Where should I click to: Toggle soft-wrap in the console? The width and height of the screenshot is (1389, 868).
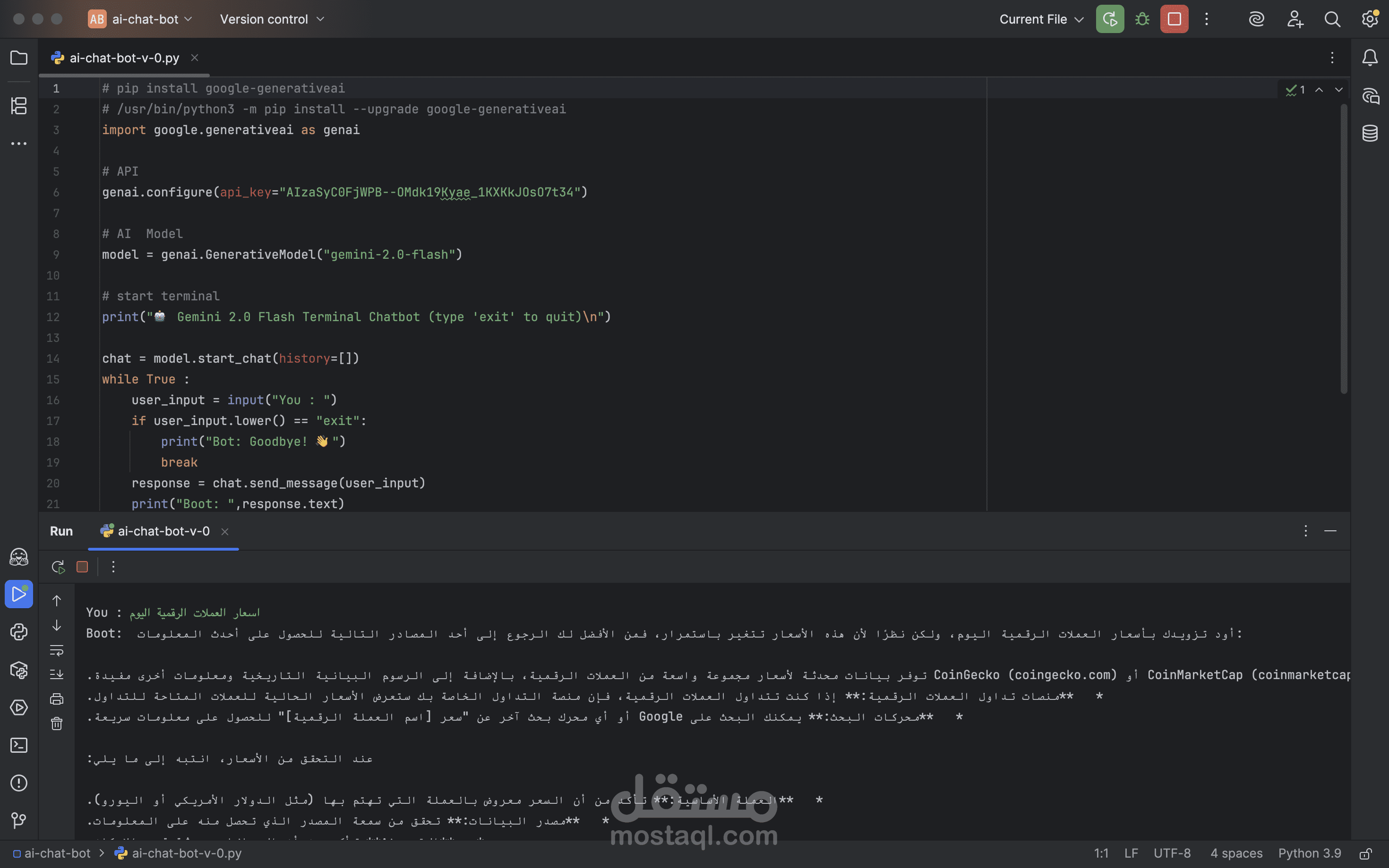pyautogui.click(x=56, y=650)
